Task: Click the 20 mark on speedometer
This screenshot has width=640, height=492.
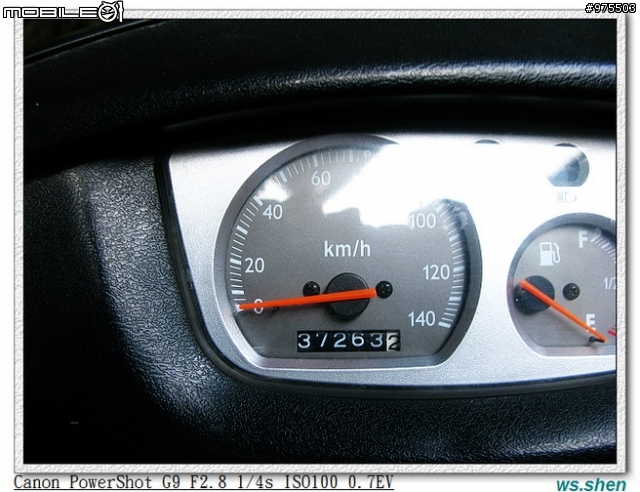Action: [255, 266]
